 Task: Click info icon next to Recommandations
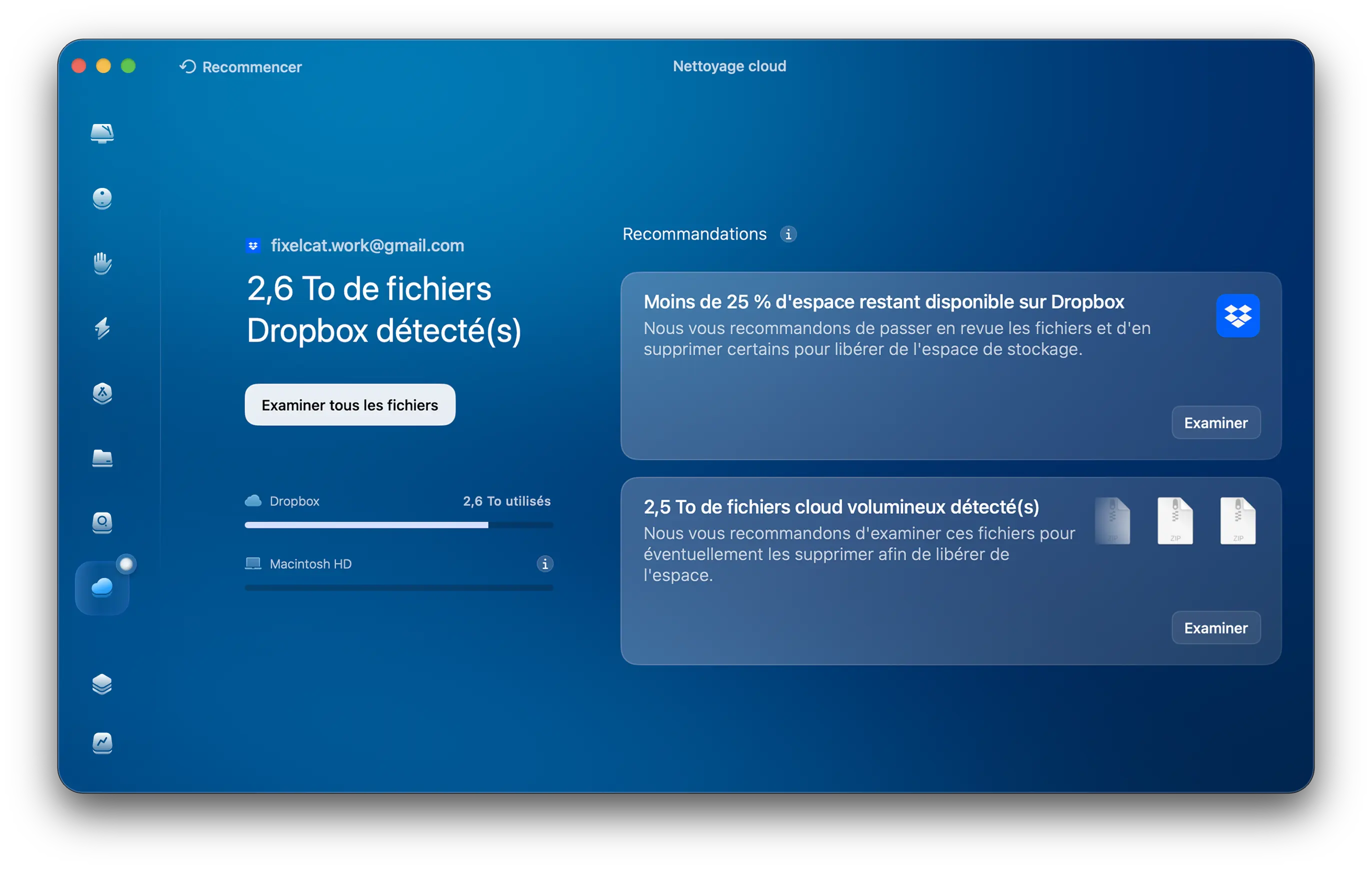(x=788, y=234)
